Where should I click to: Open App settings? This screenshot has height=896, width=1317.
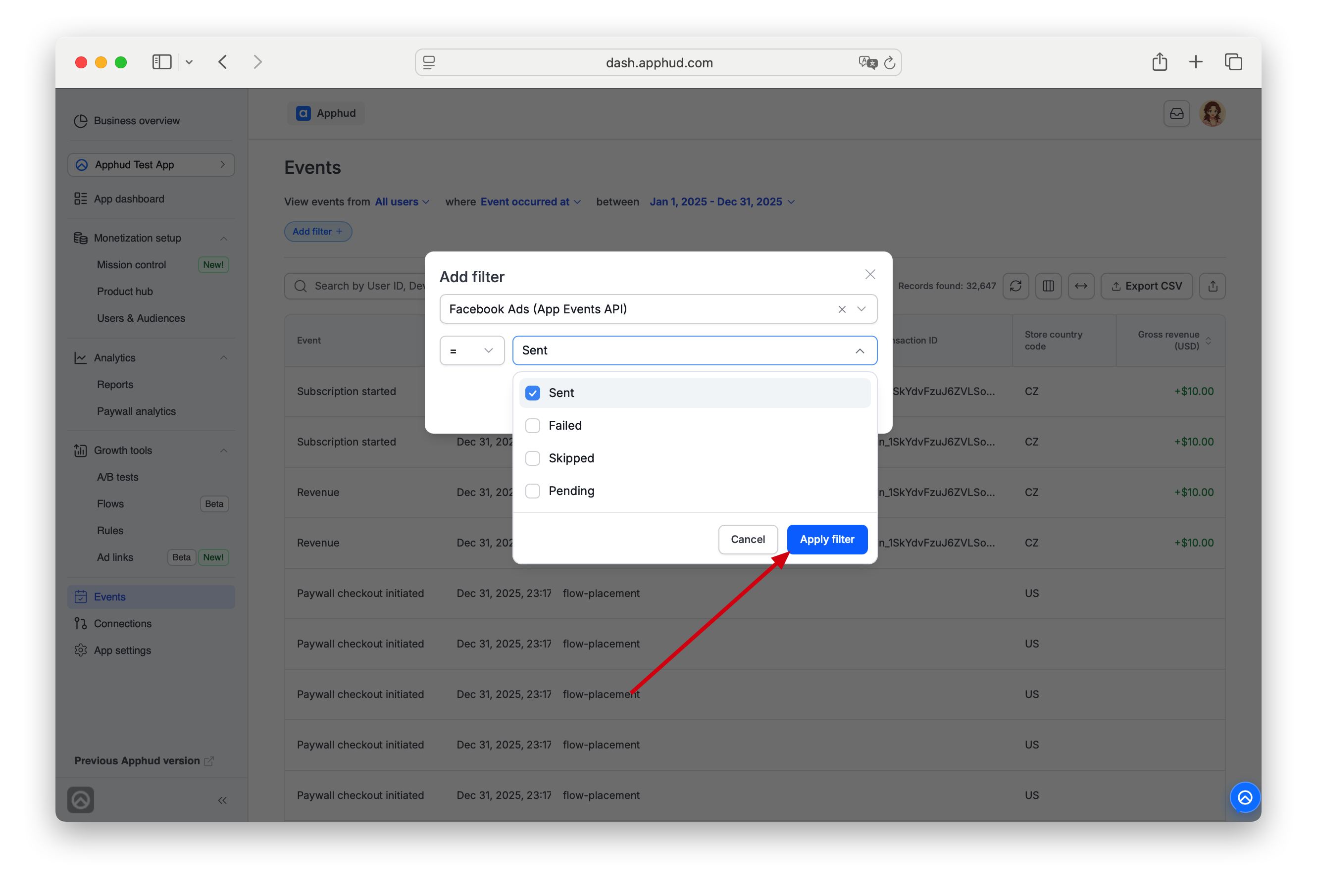[122, 650]
